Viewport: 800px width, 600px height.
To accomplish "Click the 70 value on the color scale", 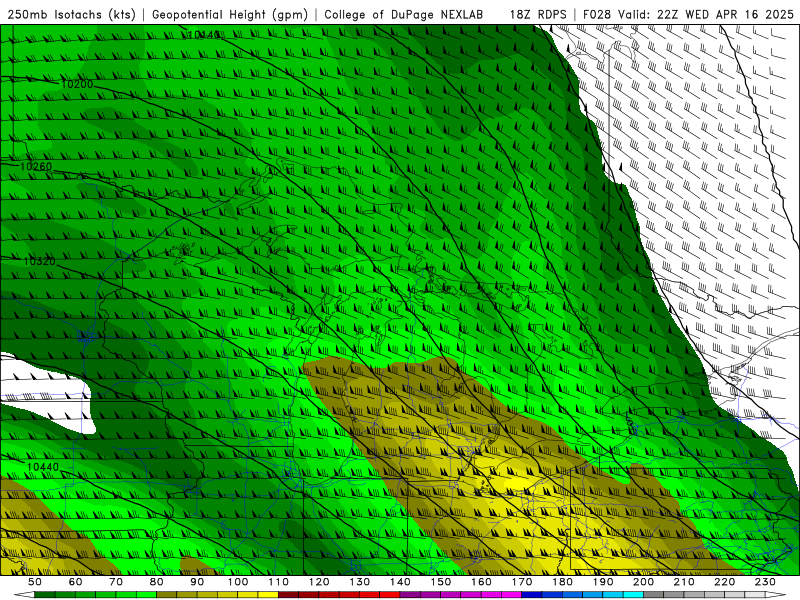I will coord(116,582).
